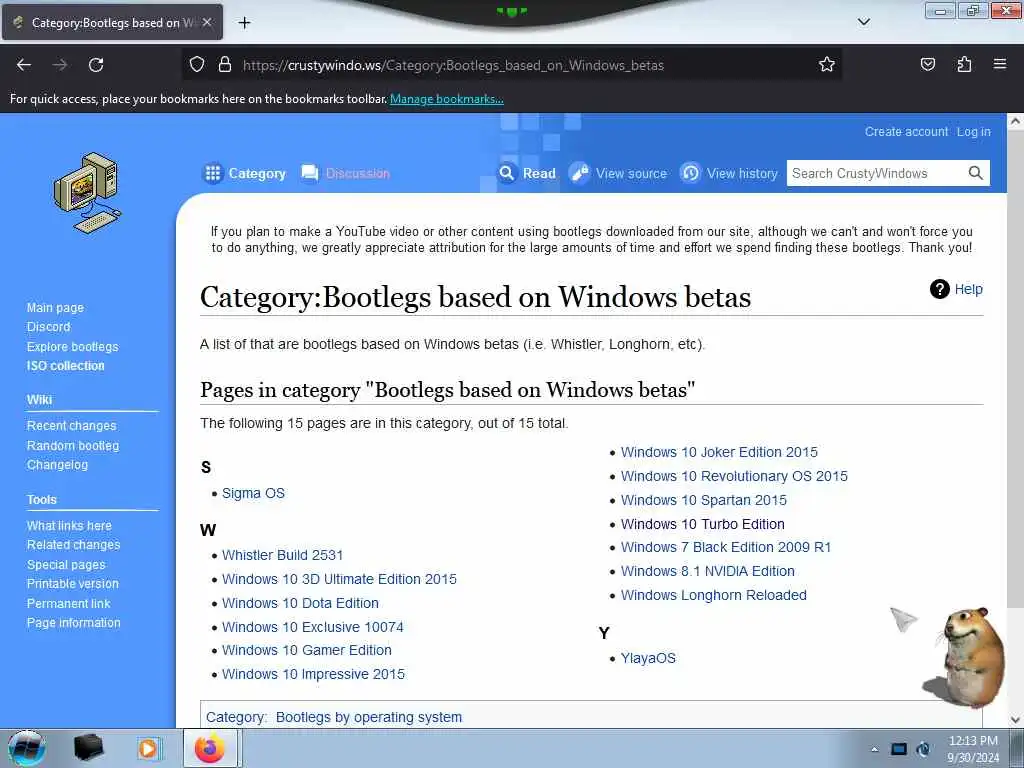Open Sigma OS page
The image size is (1024, 768).
coord(253,493)
